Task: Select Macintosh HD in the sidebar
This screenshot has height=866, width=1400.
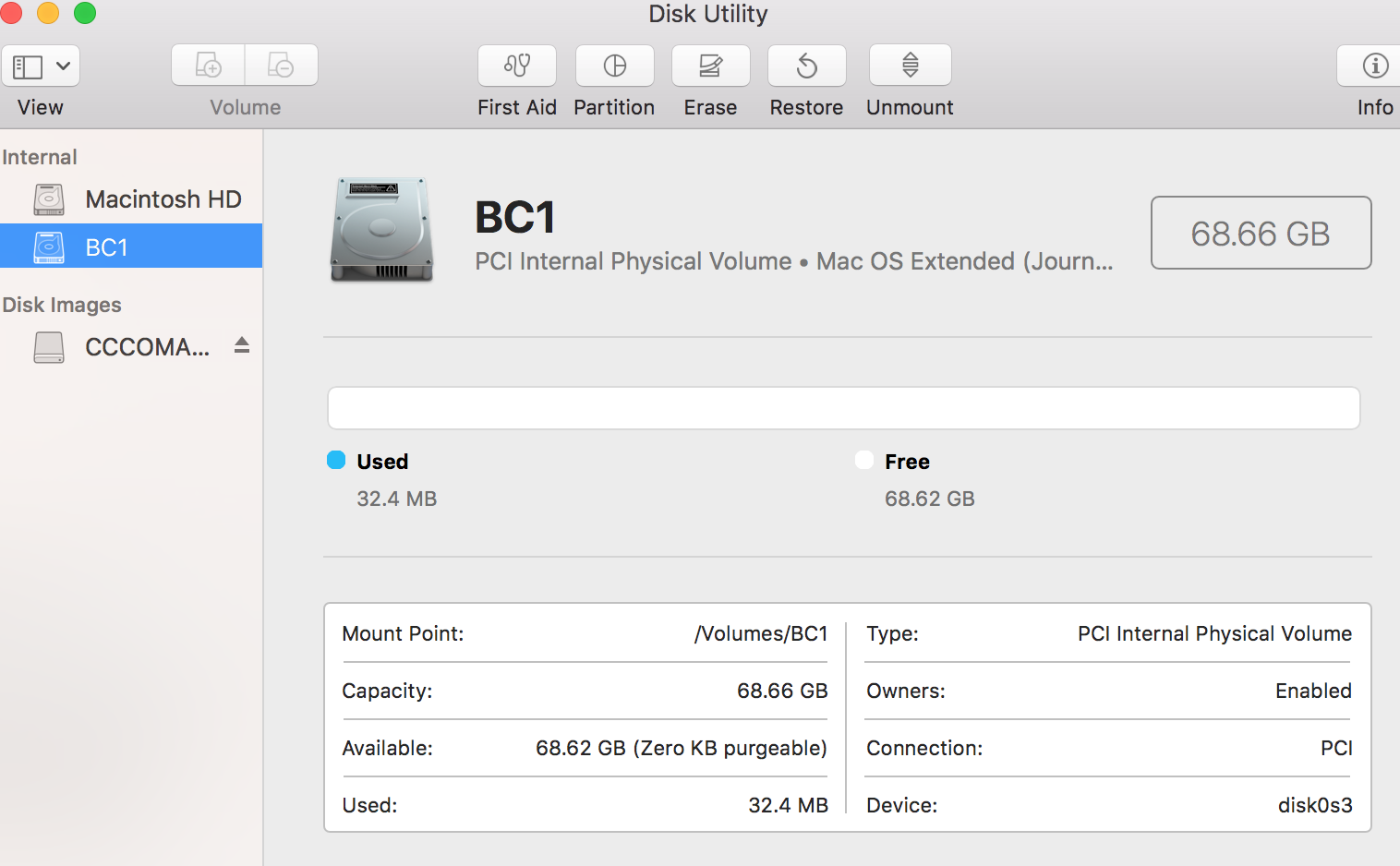Action: 163,199
